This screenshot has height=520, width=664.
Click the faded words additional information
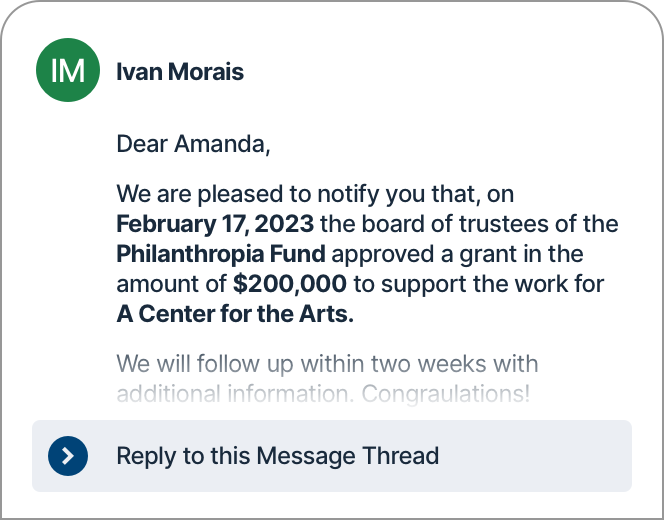(235, 394)
